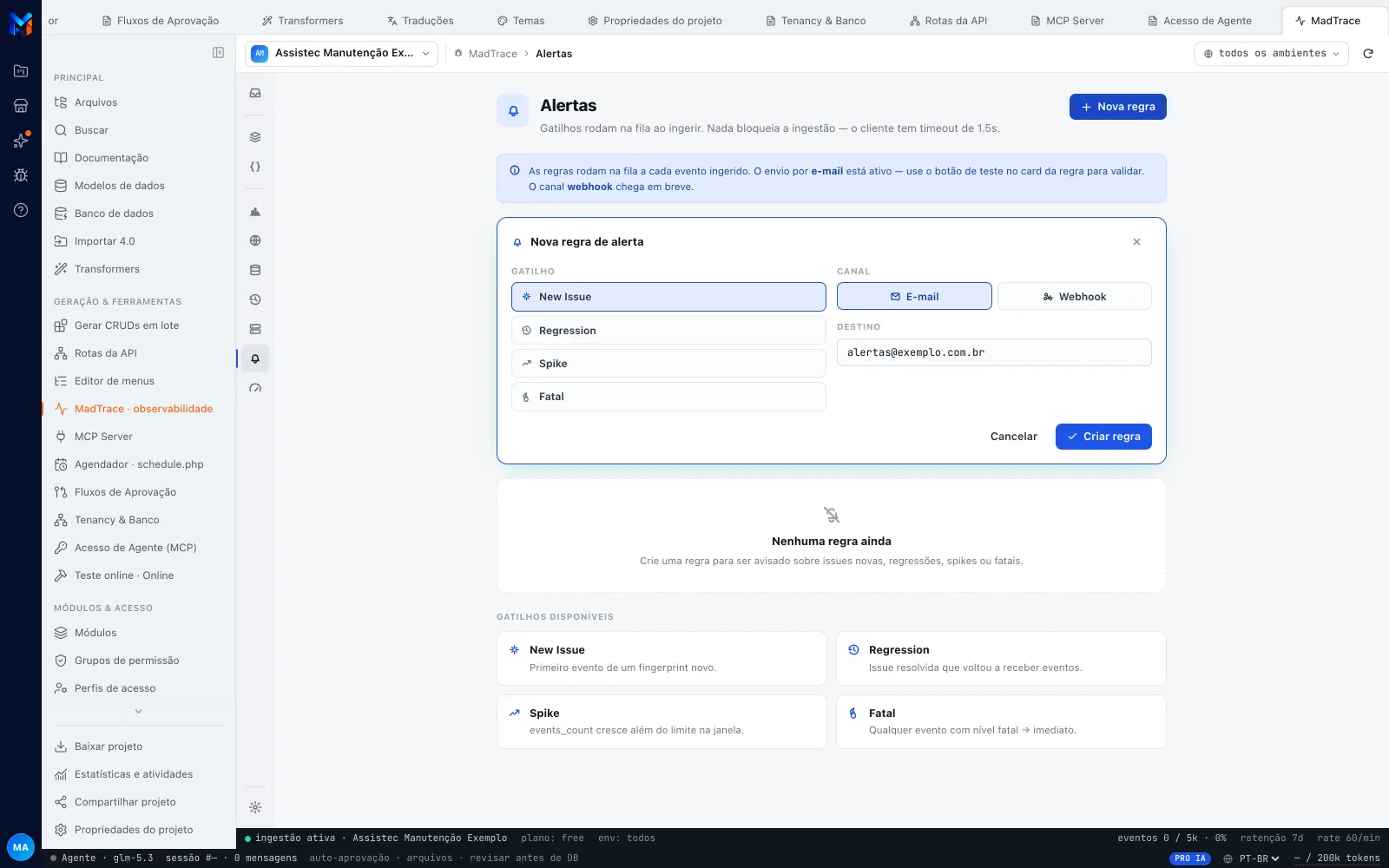Click the history clock icon
The height and width of the screenshot is (868, 1389).
pyautogui.click(x=255, y=299)
